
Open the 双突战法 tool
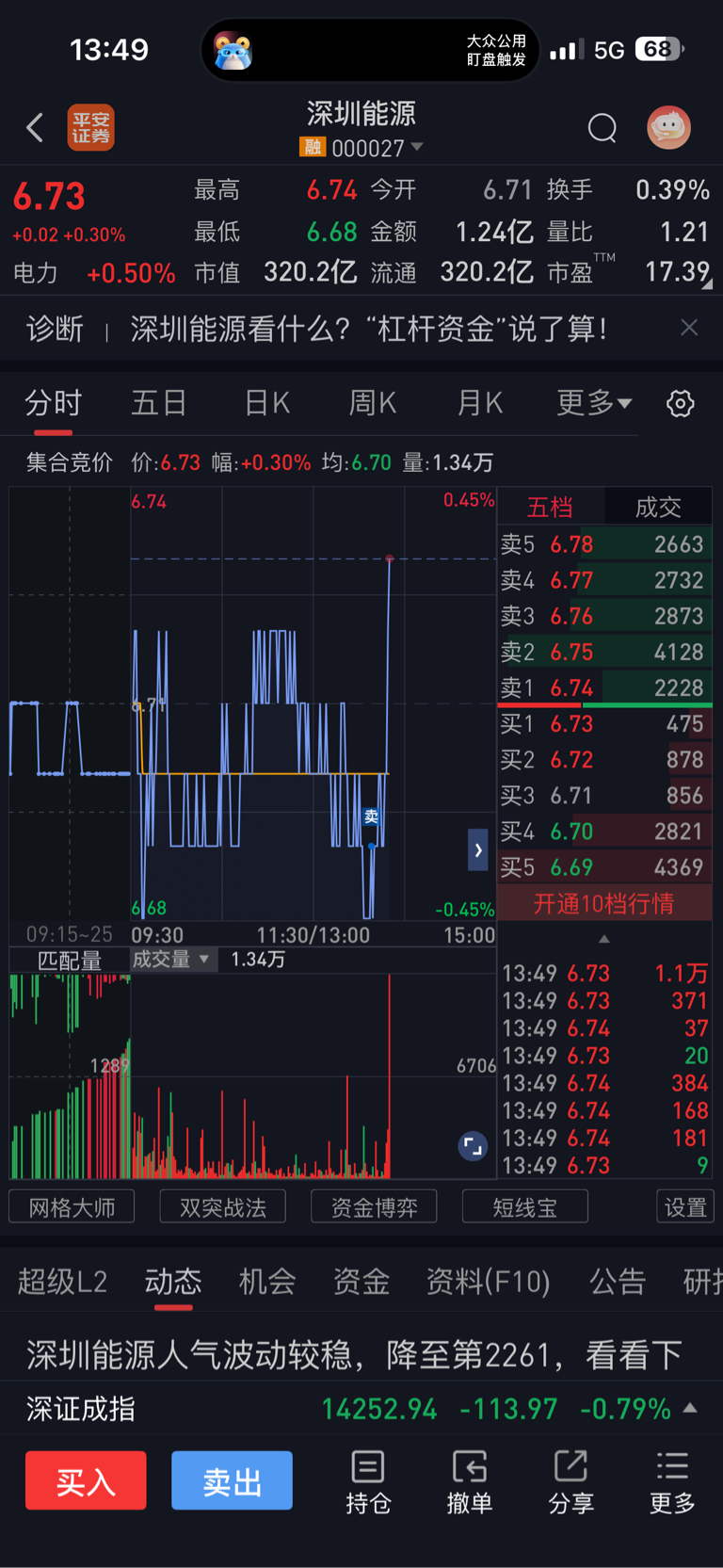[x=223, y=1207]
